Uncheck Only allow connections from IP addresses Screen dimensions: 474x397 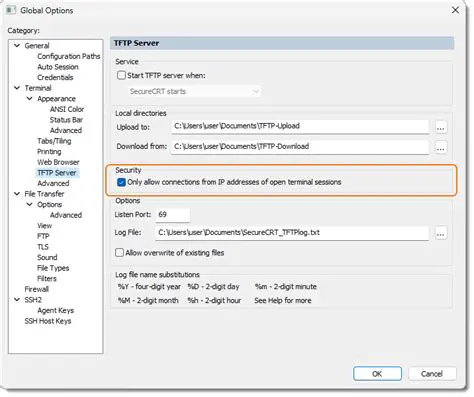pos(121,182)
